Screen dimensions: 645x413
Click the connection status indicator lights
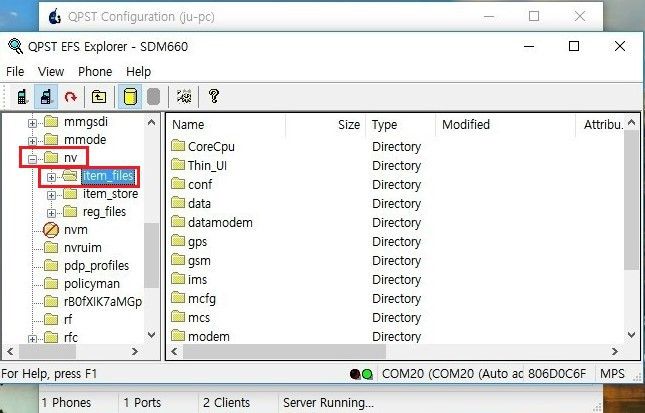point(361,374)
